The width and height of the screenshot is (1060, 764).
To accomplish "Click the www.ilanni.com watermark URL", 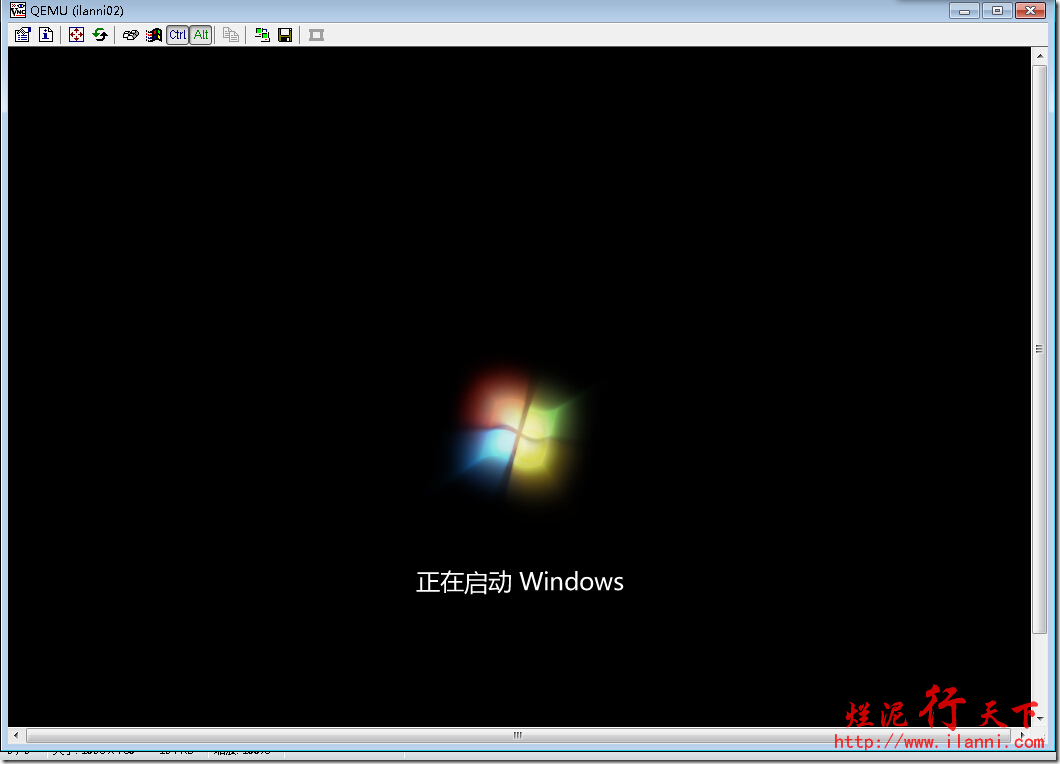I will pyautogui.click(x=938, y=741).
